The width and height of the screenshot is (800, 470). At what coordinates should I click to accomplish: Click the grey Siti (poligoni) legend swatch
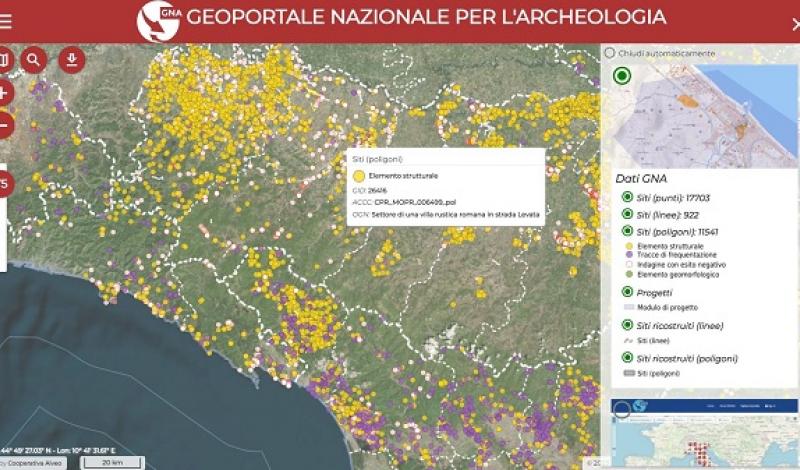(x=629, y=373)
